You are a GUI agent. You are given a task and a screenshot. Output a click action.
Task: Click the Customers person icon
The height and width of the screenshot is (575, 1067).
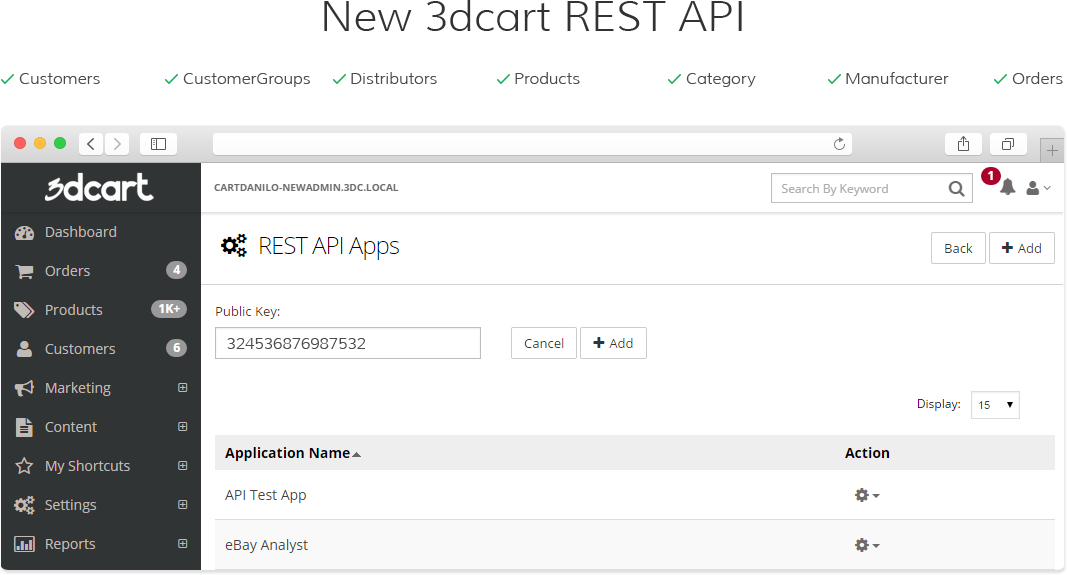[x=24, y=349]
